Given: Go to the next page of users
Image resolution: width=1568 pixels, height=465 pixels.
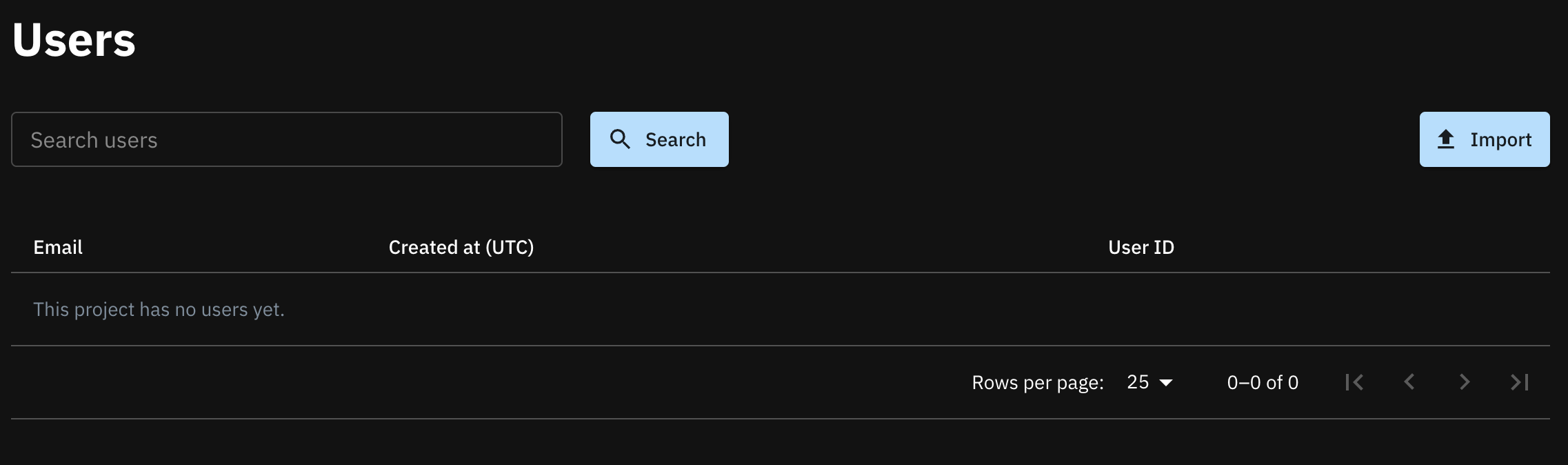Looking at the screenshot, I should (1465, 382).
